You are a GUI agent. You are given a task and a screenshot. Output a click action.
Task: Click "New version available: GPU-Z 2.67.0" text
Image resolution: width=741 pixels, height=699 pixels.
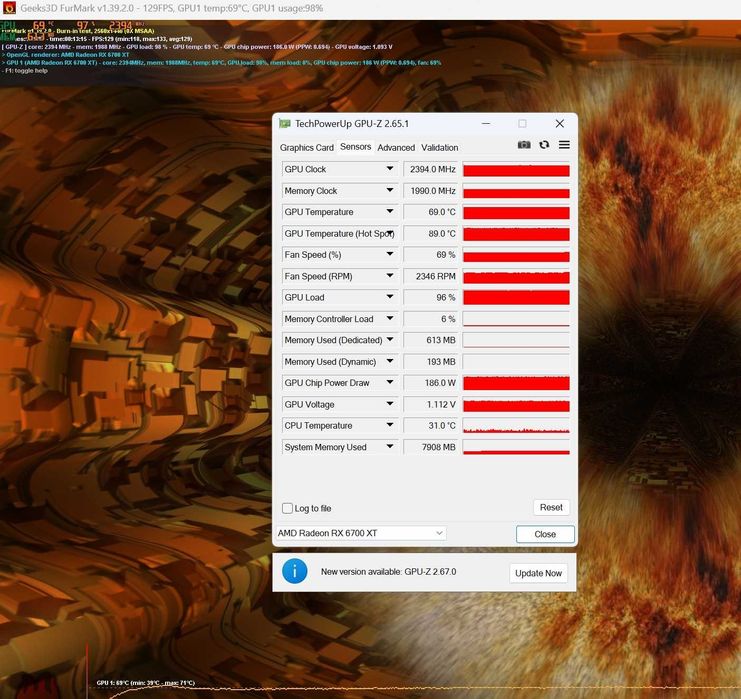click(388, 572)
